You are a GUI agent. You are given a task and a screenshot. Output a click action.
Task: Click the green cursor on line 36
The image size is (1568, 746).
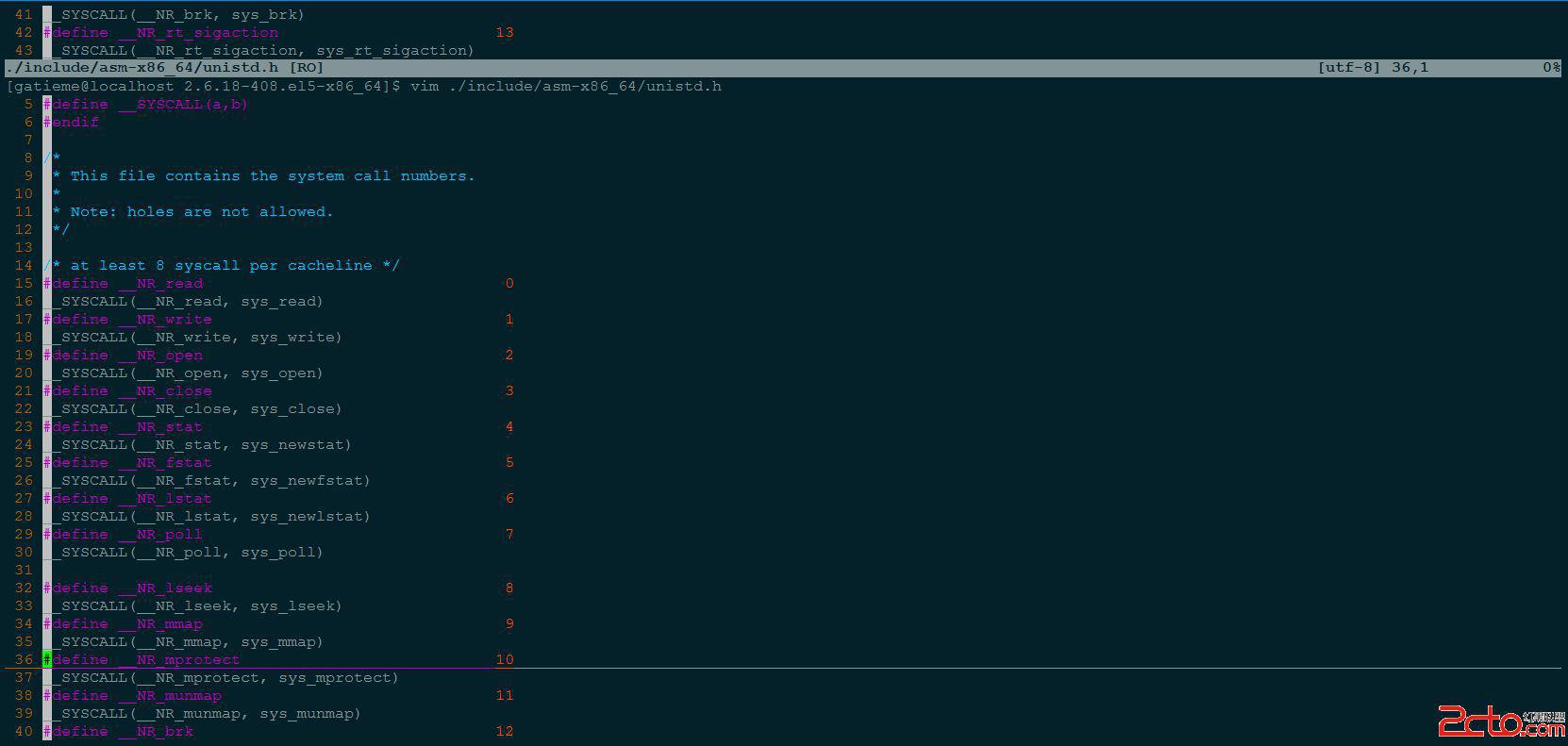pos(47,659)
